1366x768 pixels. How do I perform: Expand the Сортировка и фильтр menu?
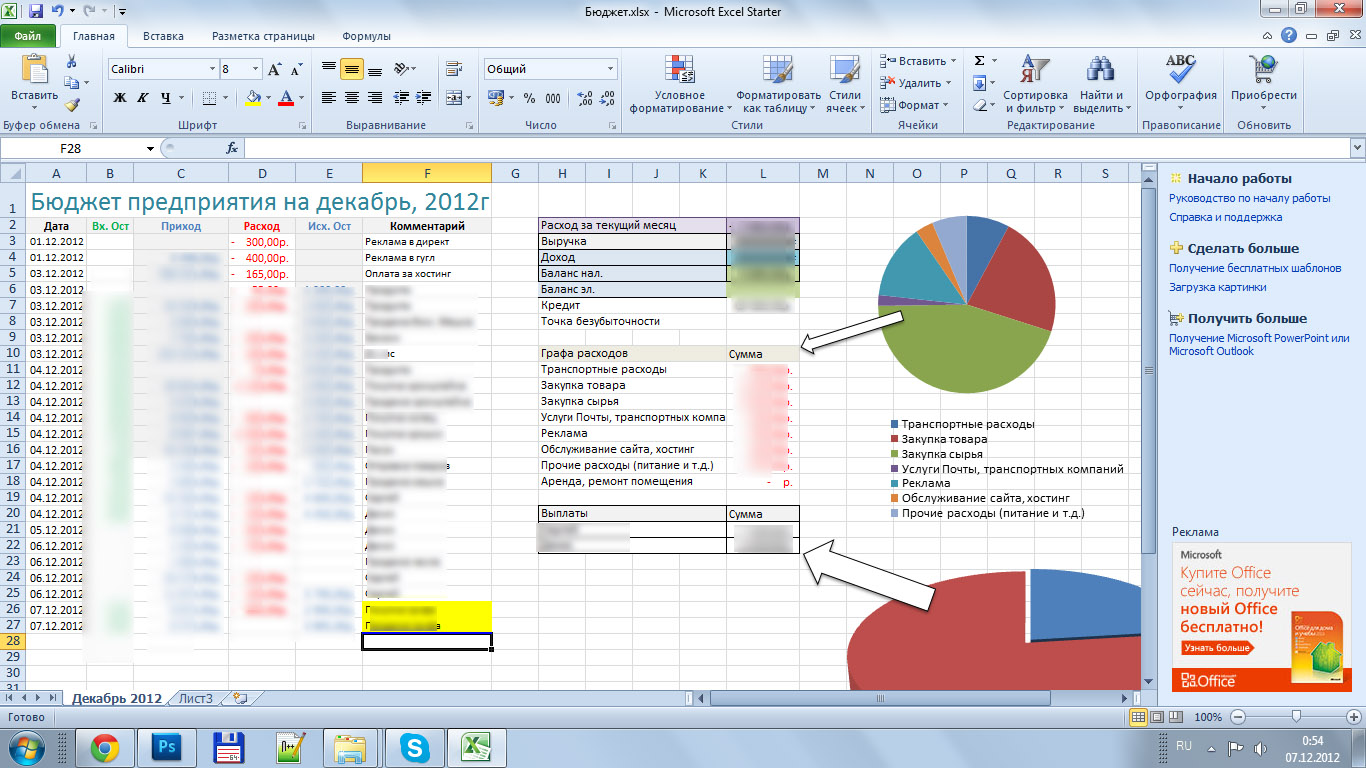pos(1035,83)
